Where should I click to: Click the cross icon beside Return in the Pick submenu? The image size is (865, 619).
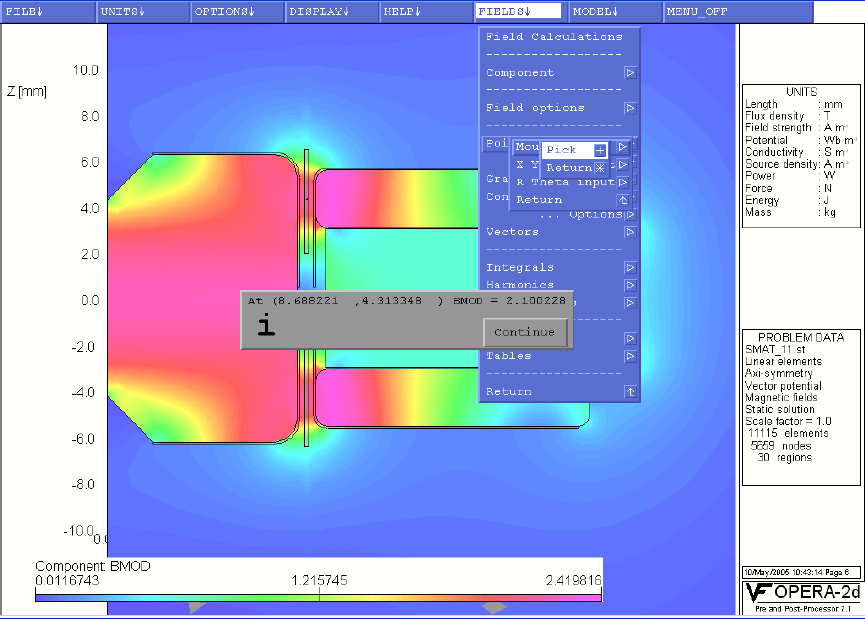600,168
